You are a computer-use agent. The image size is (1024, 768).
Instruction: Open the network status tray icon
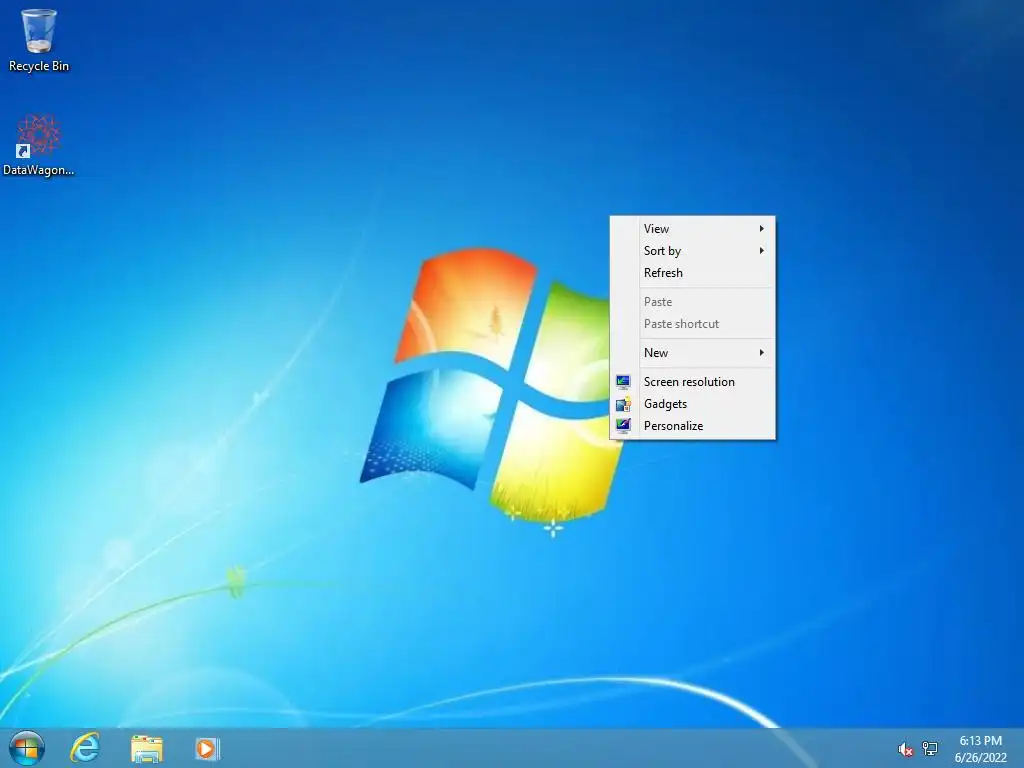930,748
